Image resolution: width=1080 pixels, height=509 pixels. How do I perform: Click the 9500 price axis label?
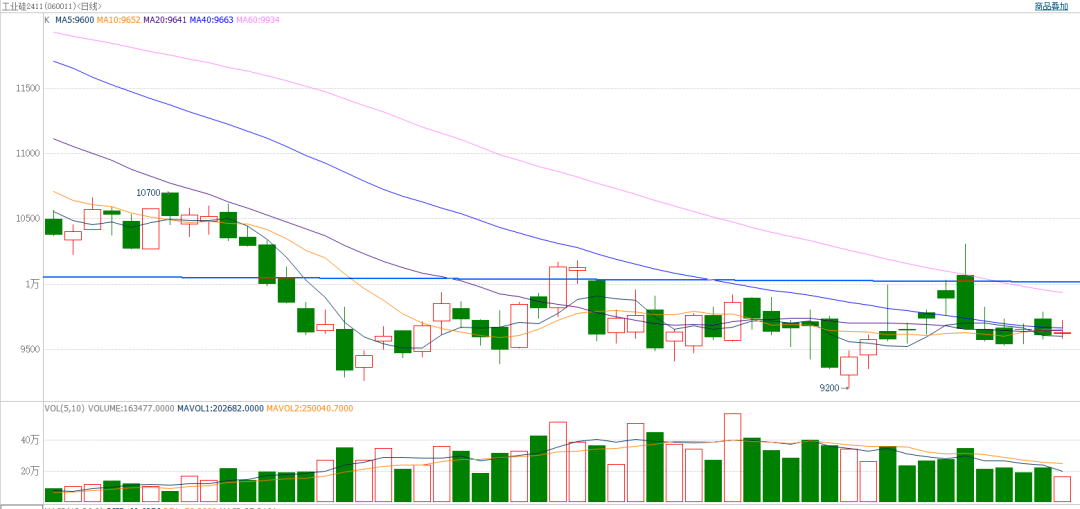(32, 349)
